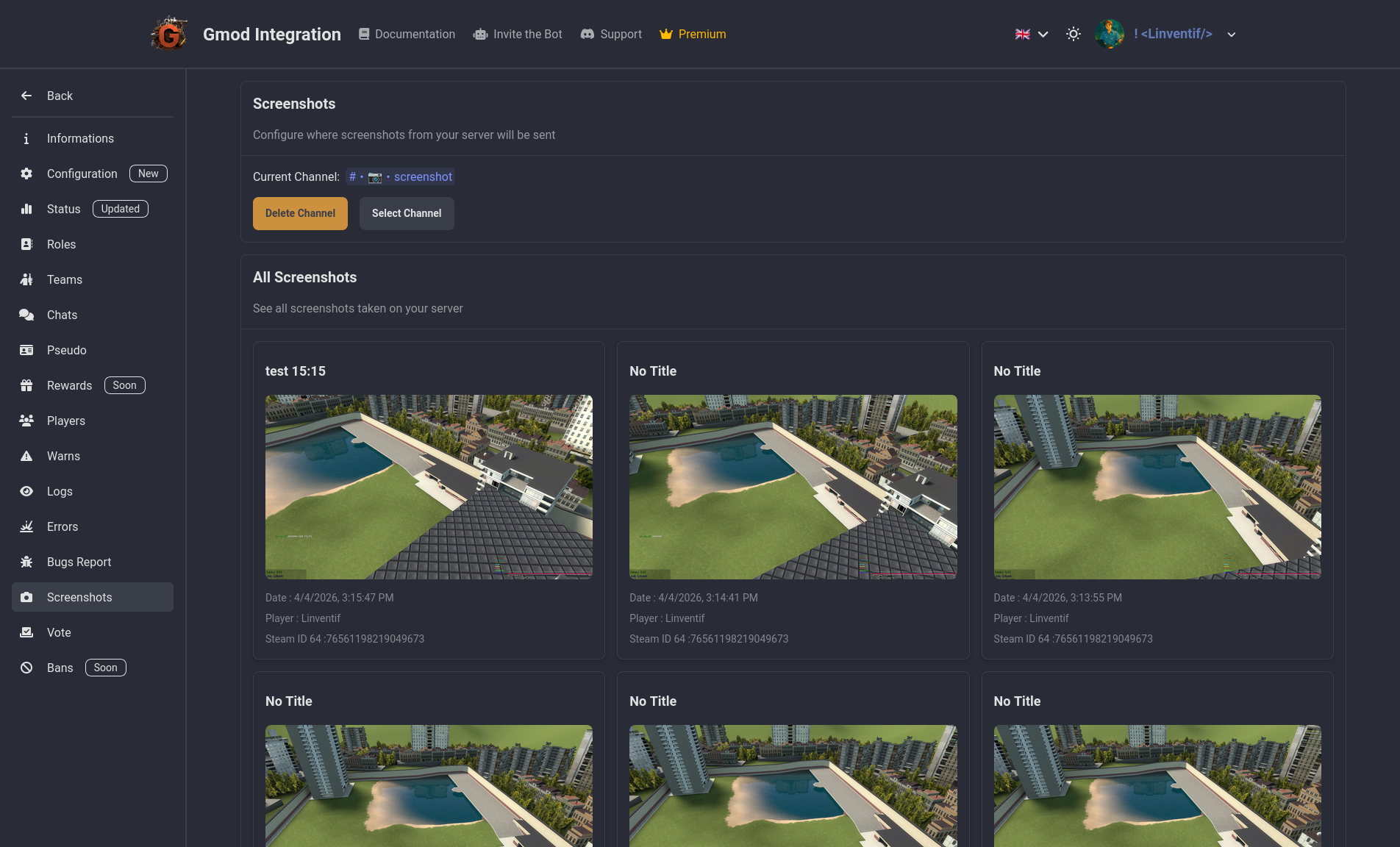1400x847 pixels.
Task: Click the user avatar picture
Action: point(1109,34)
